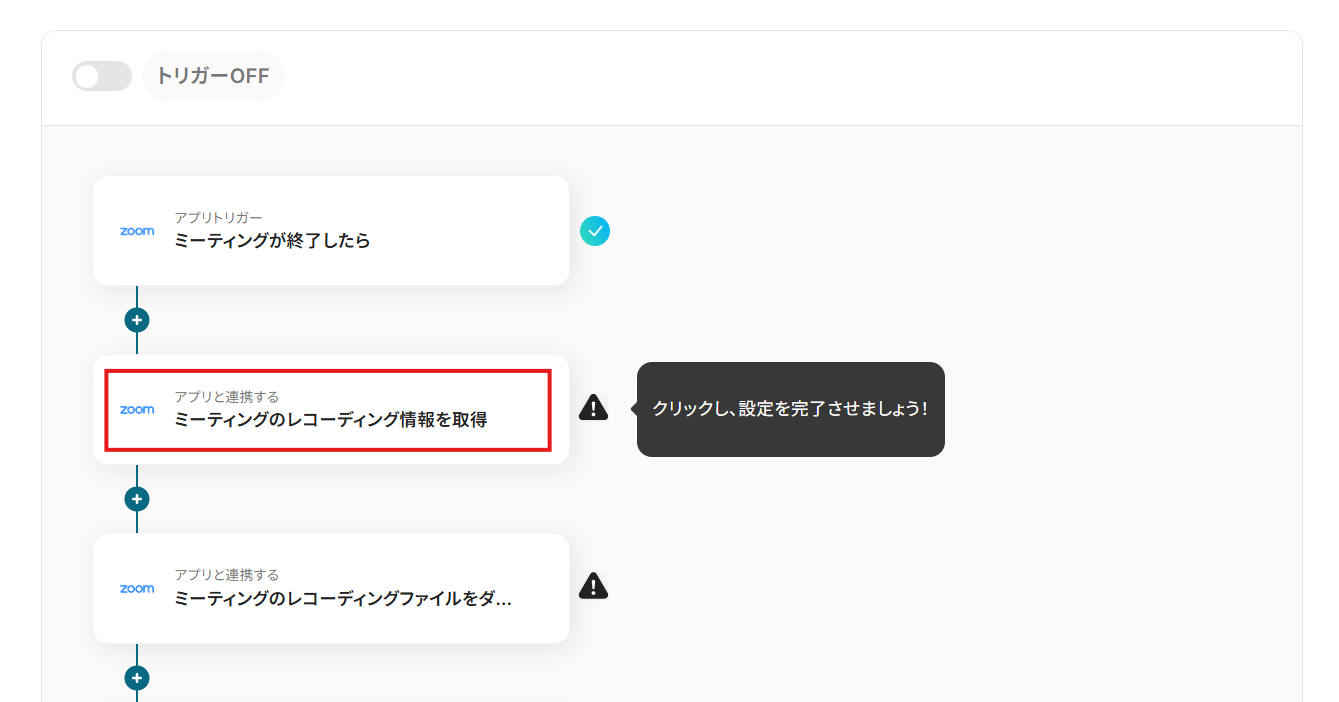Click アプリと連携する label above レコーディング情報を取得
This screenshot has height=702, width=1339.
point(226,396)
